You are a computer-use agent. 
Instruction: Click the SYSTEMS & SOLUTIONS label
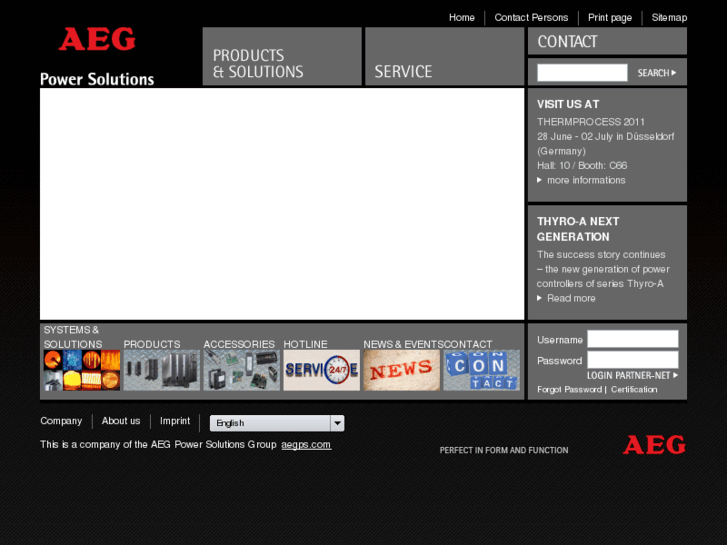pos(73,337)
